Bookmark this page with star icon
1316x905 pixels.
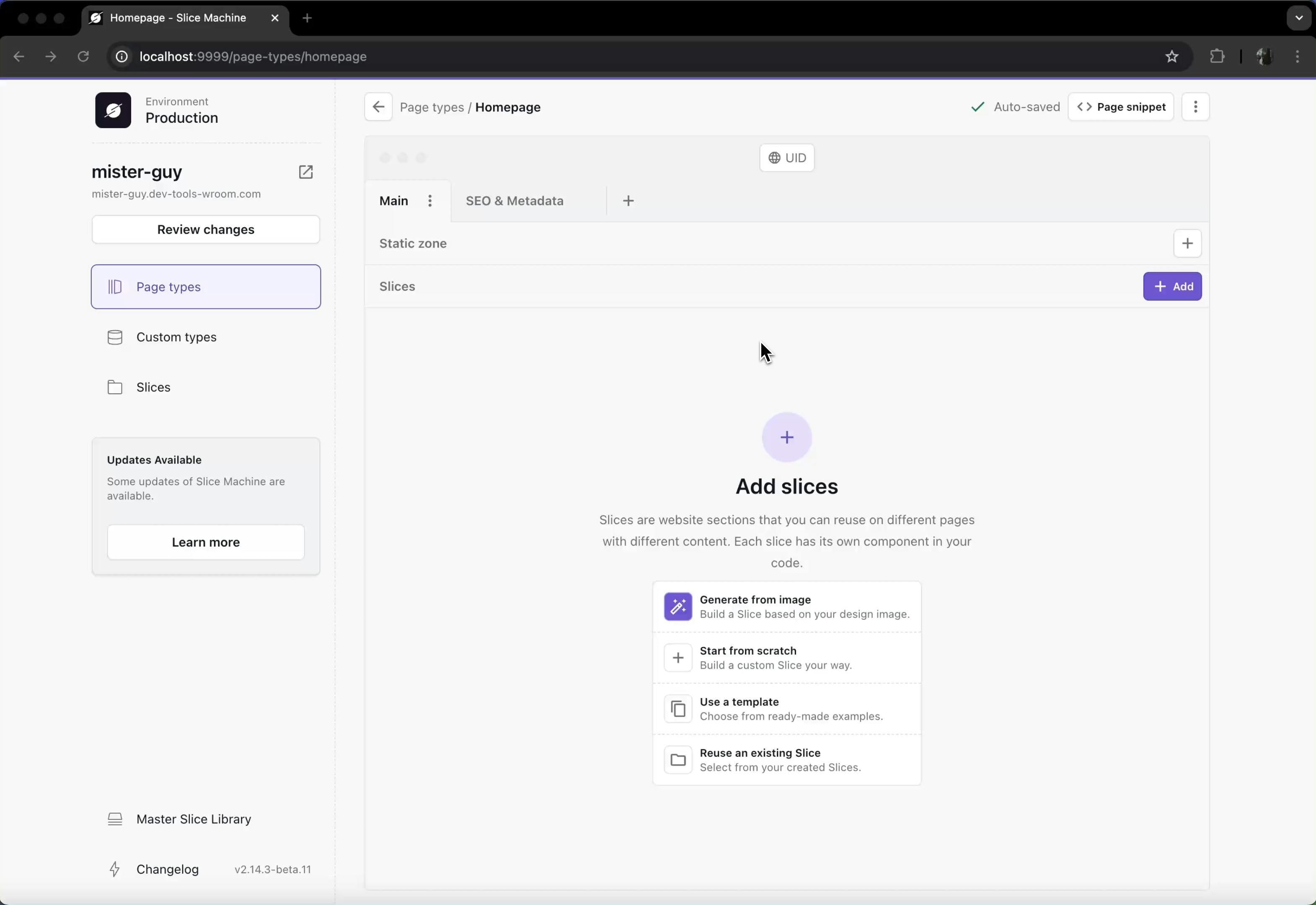pos(1171,57)
